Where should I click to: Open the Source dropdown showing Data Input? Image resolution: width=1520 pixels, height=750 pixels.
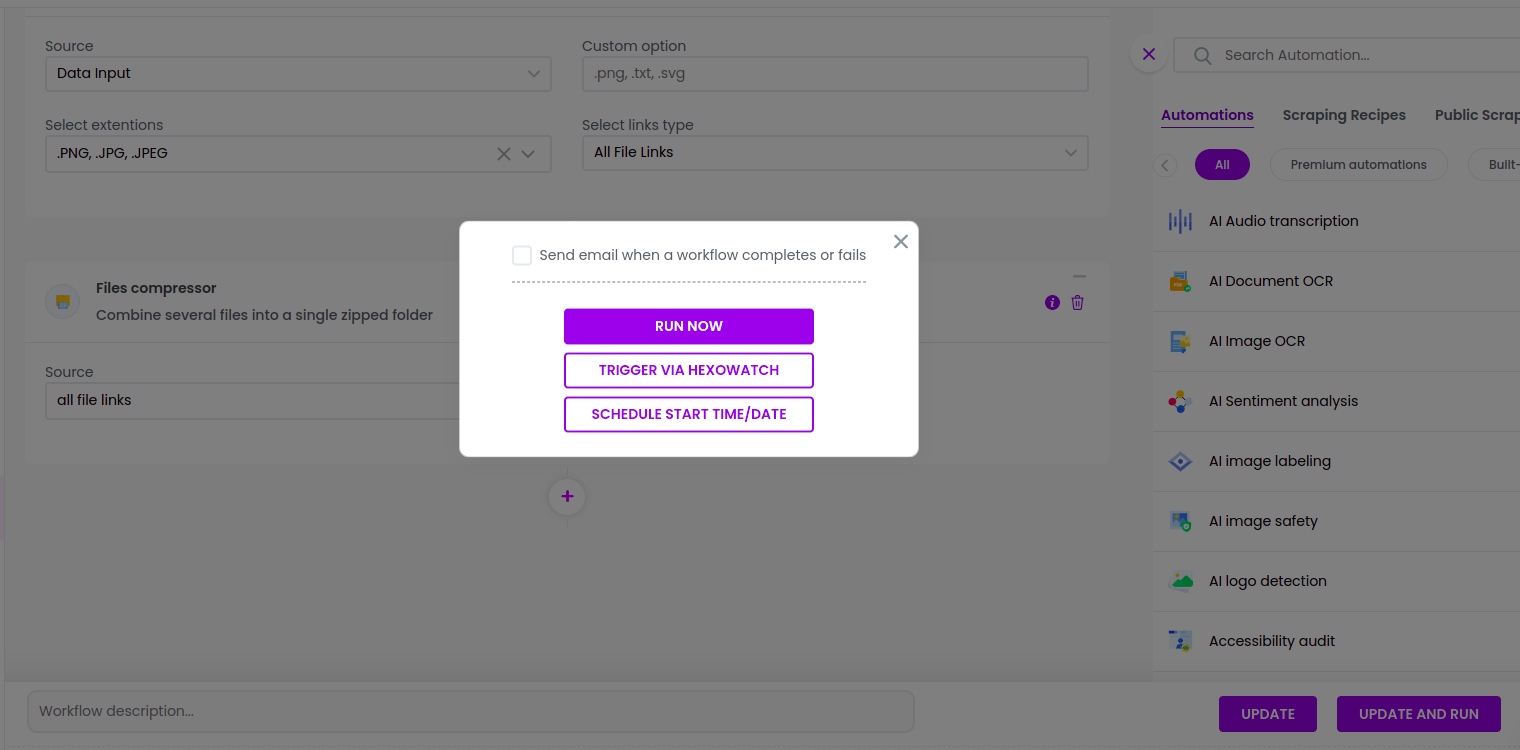point(298,73)
